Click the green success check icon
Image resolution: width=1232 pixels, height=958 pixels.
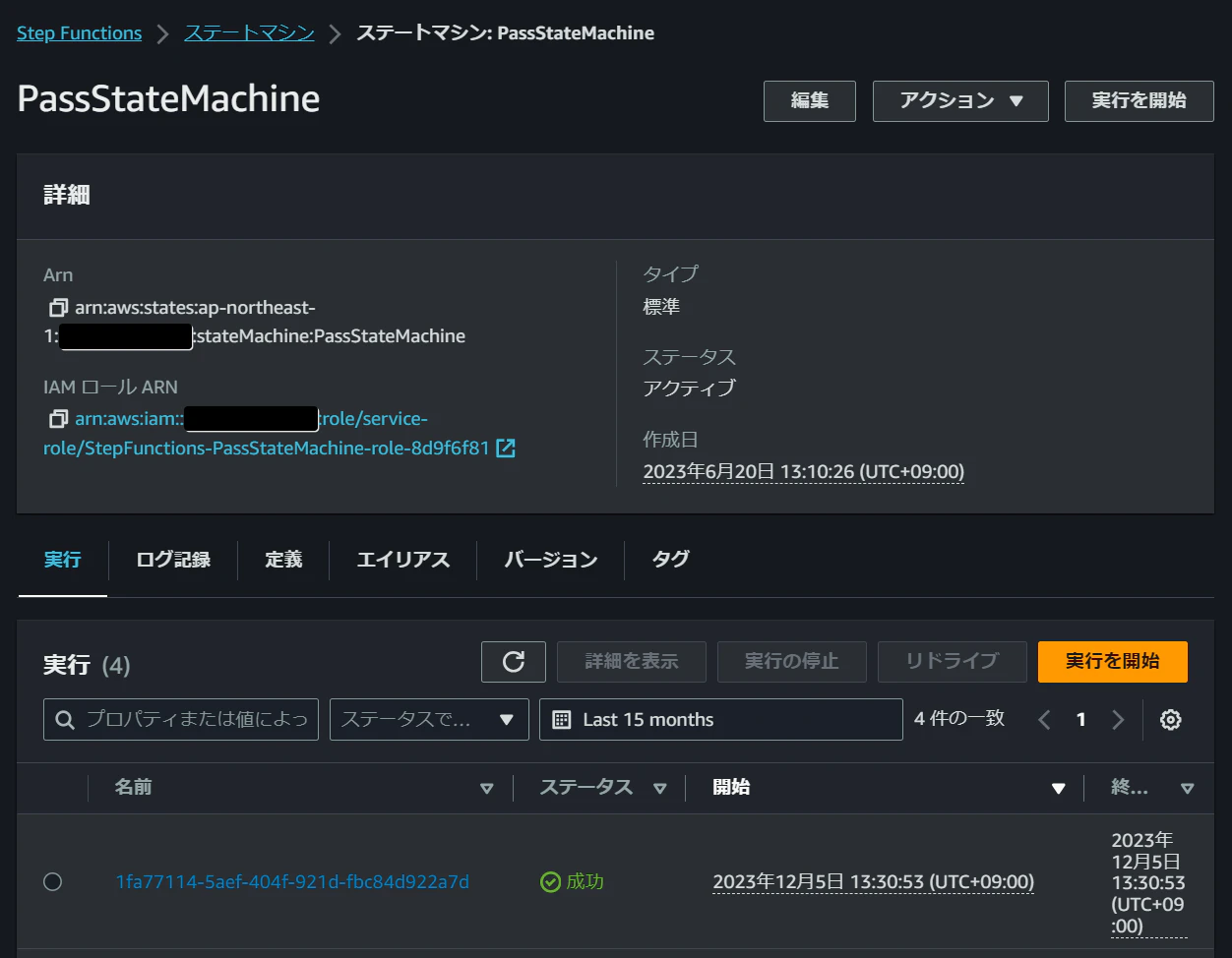click(x=550, y=882)
